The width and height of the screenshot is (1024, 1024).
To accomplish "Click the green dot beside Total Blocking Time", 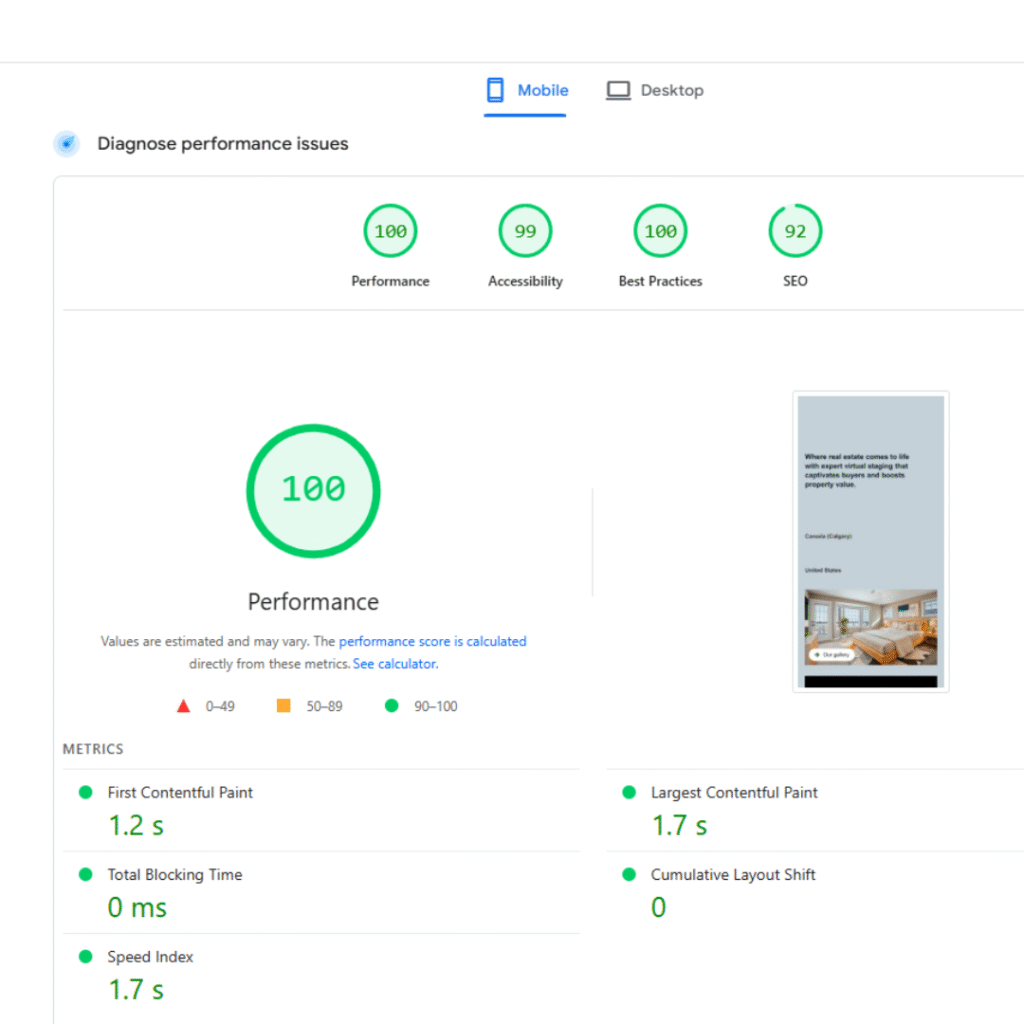I will [x=85, y=874].
